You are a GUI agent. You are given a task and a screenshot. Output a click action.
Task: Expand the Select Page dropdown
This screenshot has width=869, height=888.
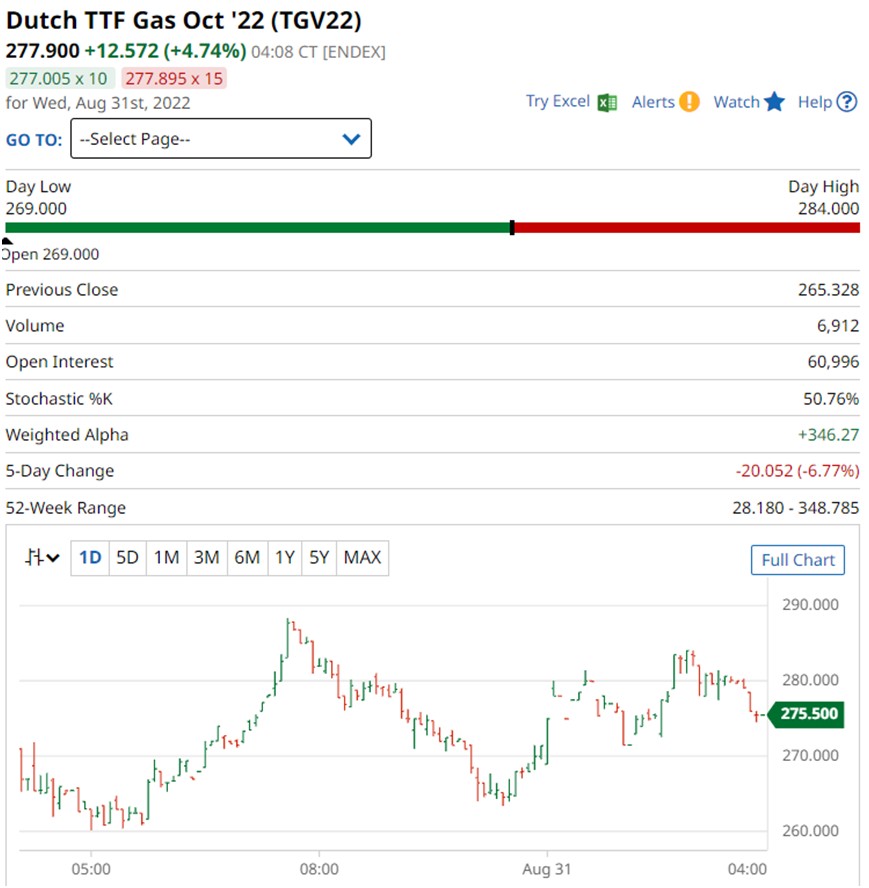click(220, 139)
